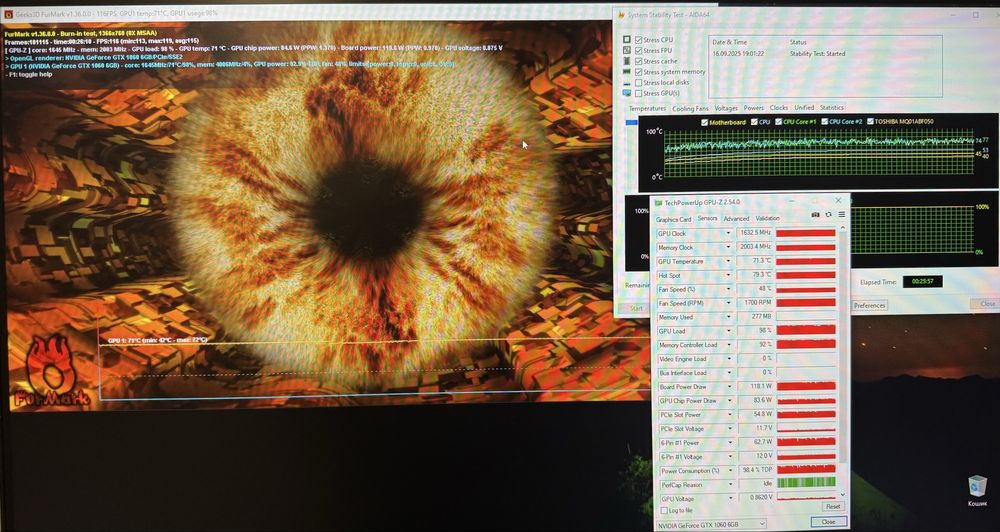Click the FurMark title bar icon
Image resolution: width=1000 pixels, height=532 pixels.
pyautogui.click(x=8, y=13)
